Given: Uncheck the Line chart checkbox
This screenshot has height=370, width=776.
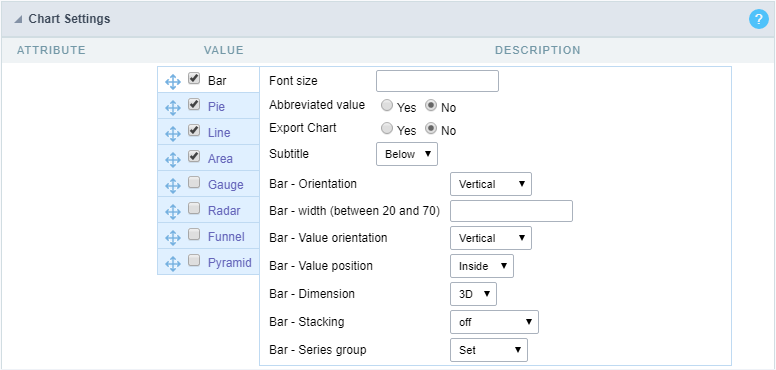Looking at the screenshot, I should [x=194, y=131].
